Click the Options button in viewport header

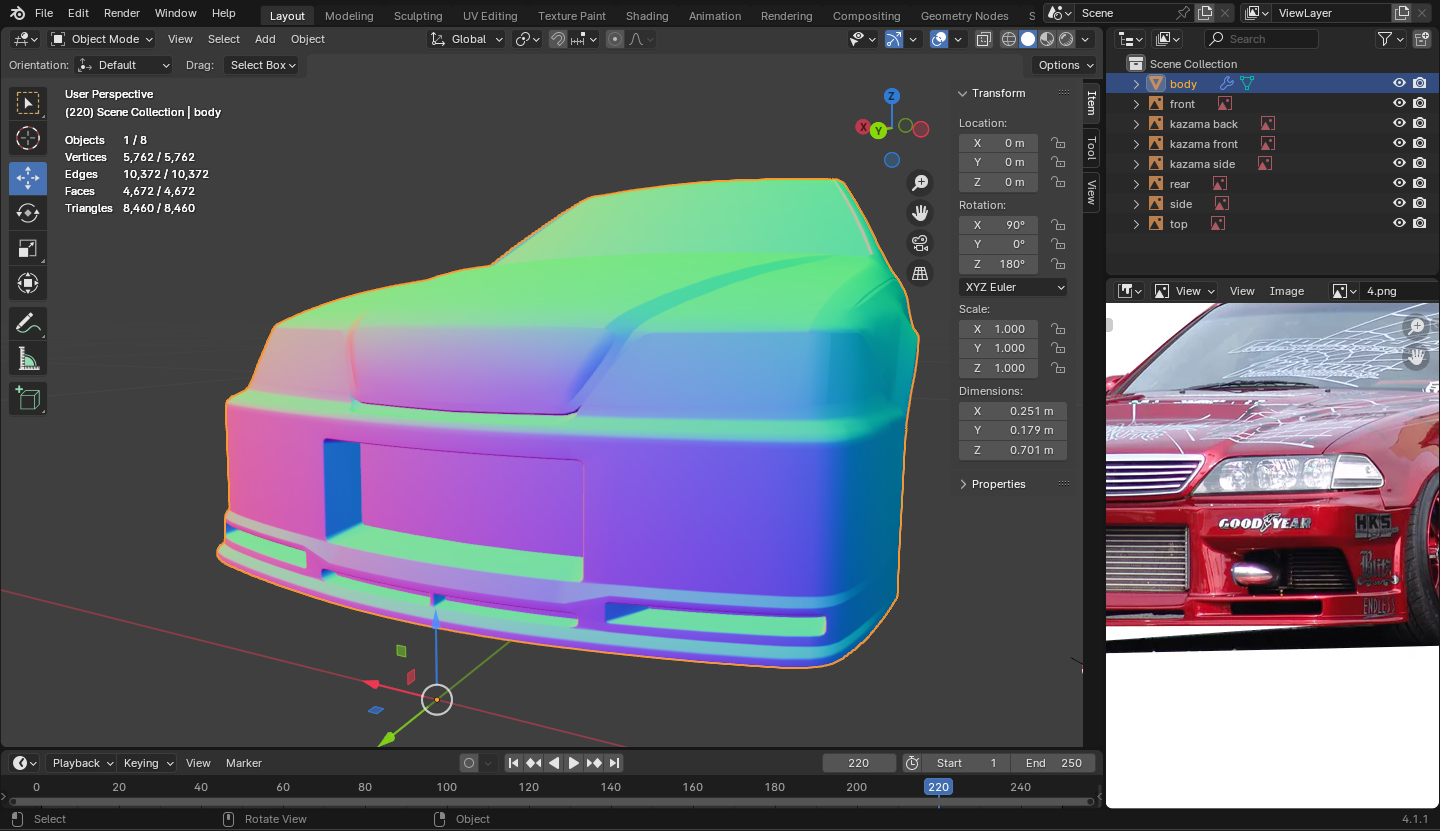point(1065,65)
